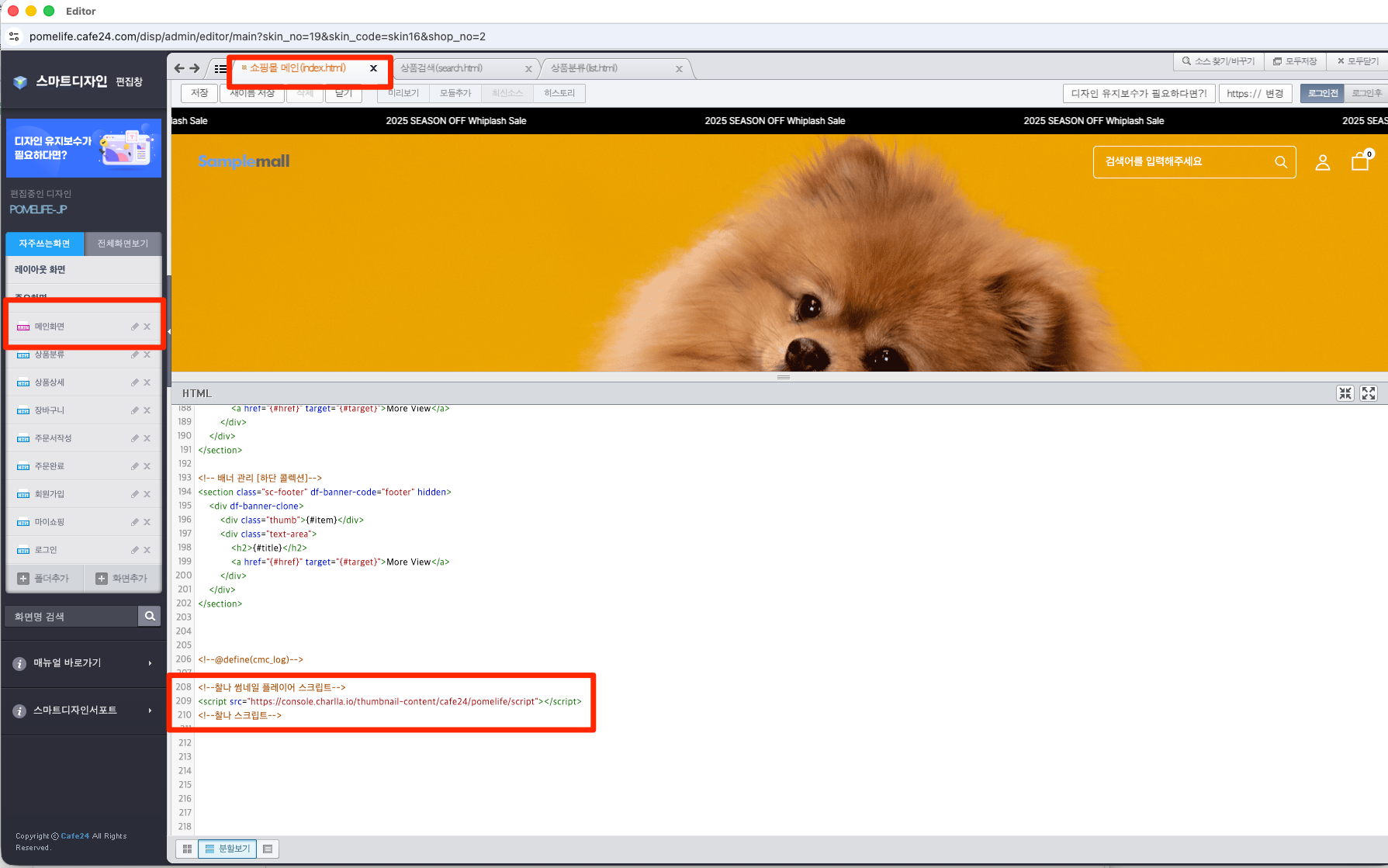Click the pencil edit icon for 상품분류
The image size is (1388, 868).
tap(135, 354)
